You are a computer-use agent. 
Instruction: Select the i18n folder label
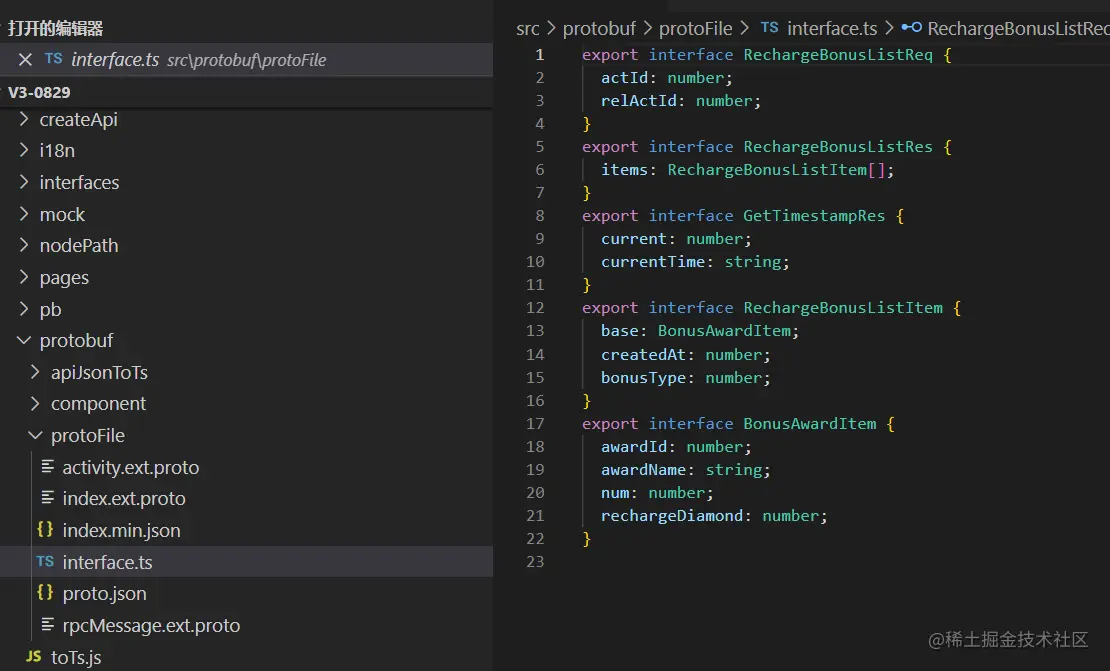[57, 151]
